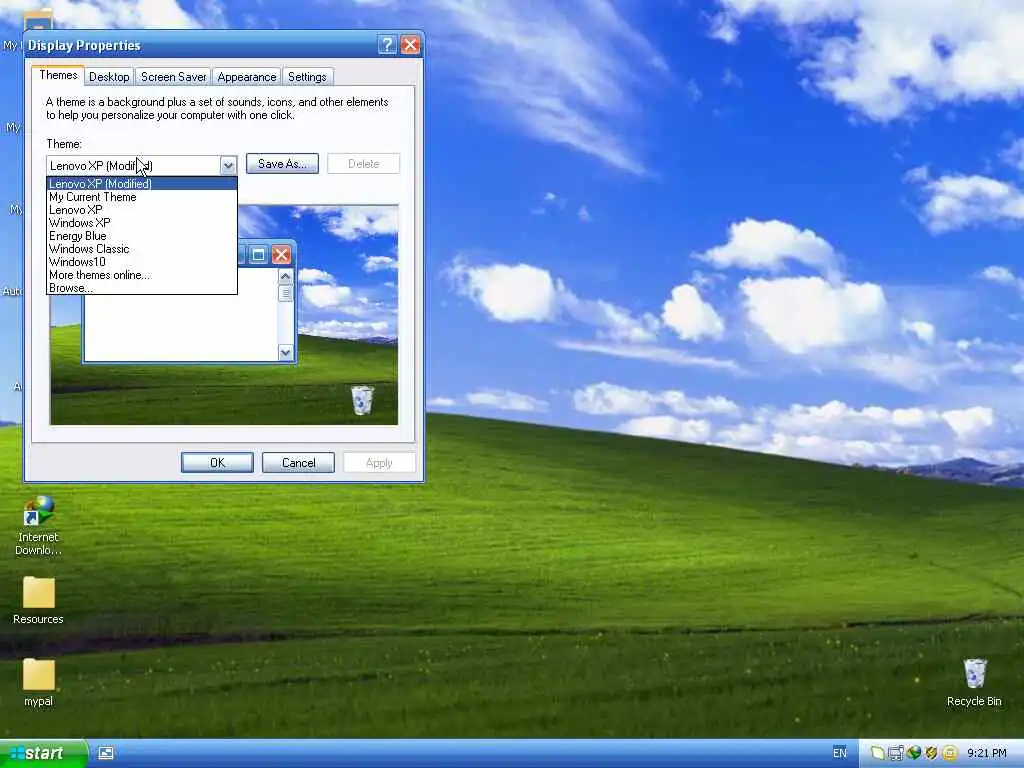Pick the Windows10 theme entry
1024x768 pixels.
[142, 262]
